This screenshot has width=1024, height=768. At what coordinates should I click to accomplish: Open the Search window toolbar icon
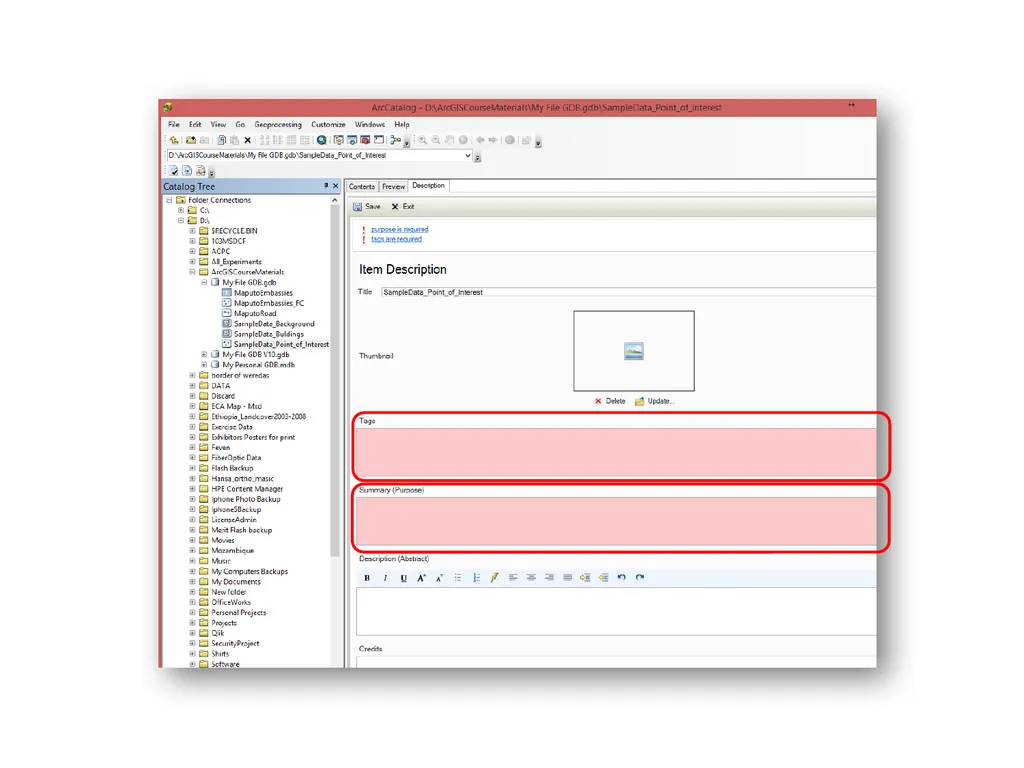pyautogui.click(x=352, y=140)
